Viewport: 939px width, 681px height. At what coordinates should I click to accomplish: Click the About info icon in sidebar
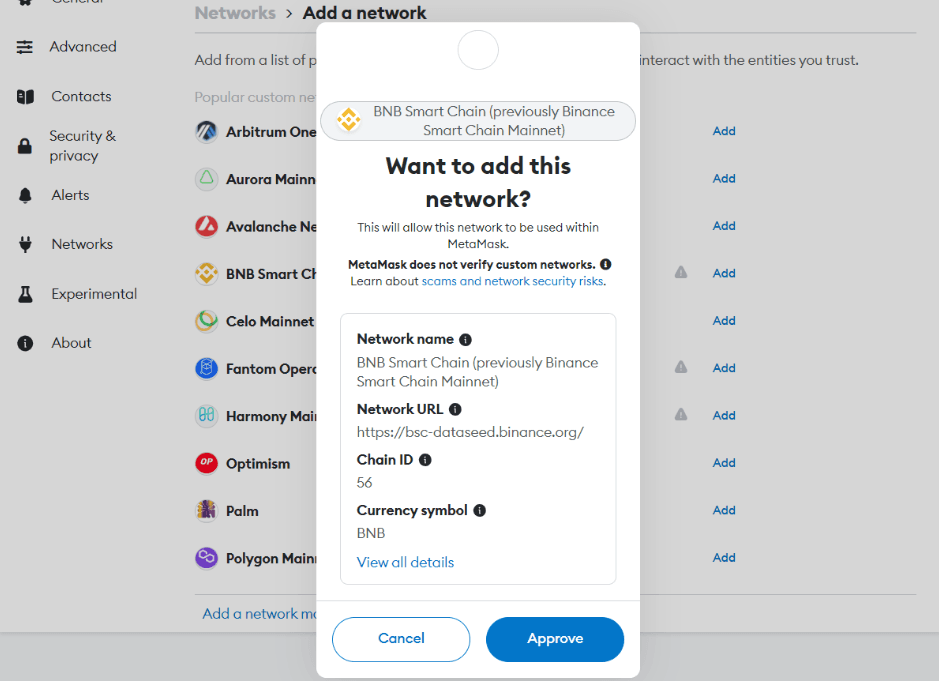pos(25,342)
